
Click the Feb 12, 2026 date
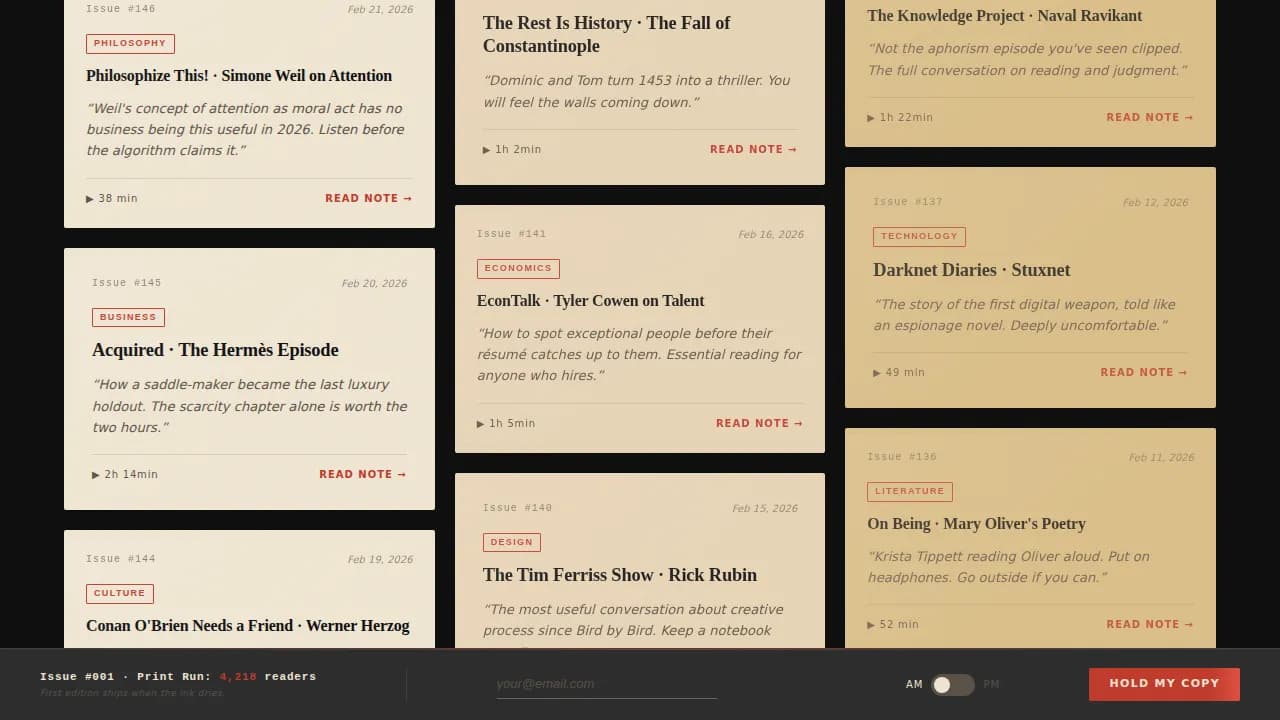(x=1155, y=203)
